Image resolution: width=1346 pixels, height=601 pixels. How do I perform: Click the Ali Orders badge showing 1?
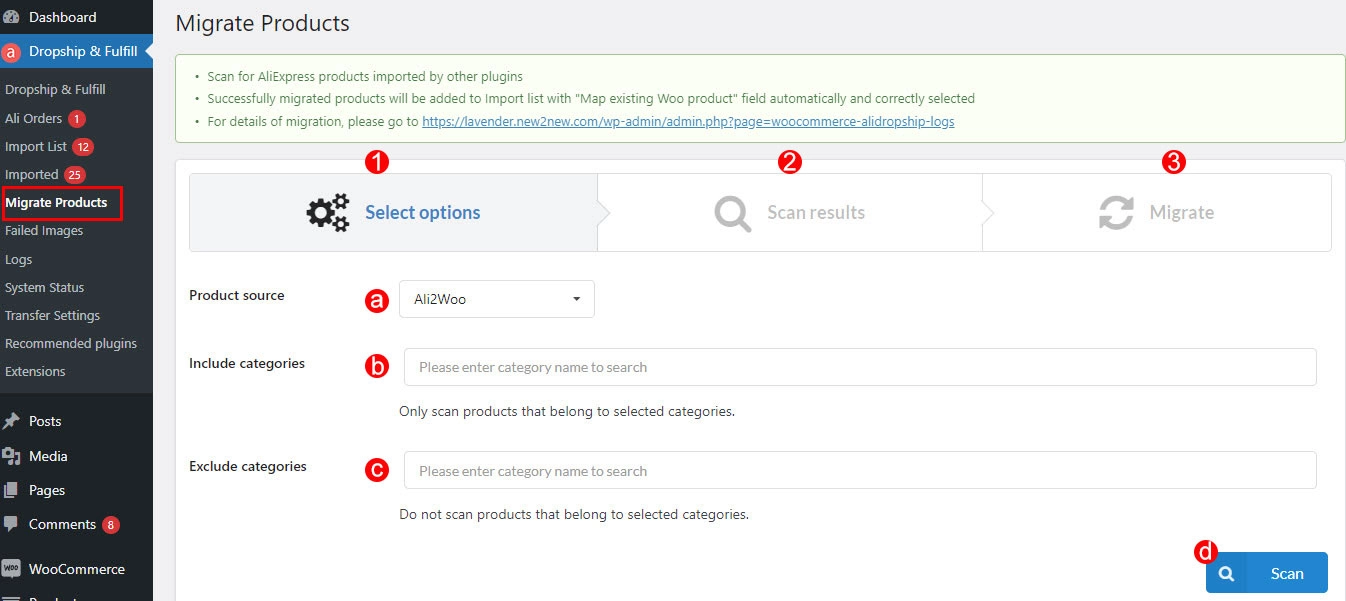point(77,119)
